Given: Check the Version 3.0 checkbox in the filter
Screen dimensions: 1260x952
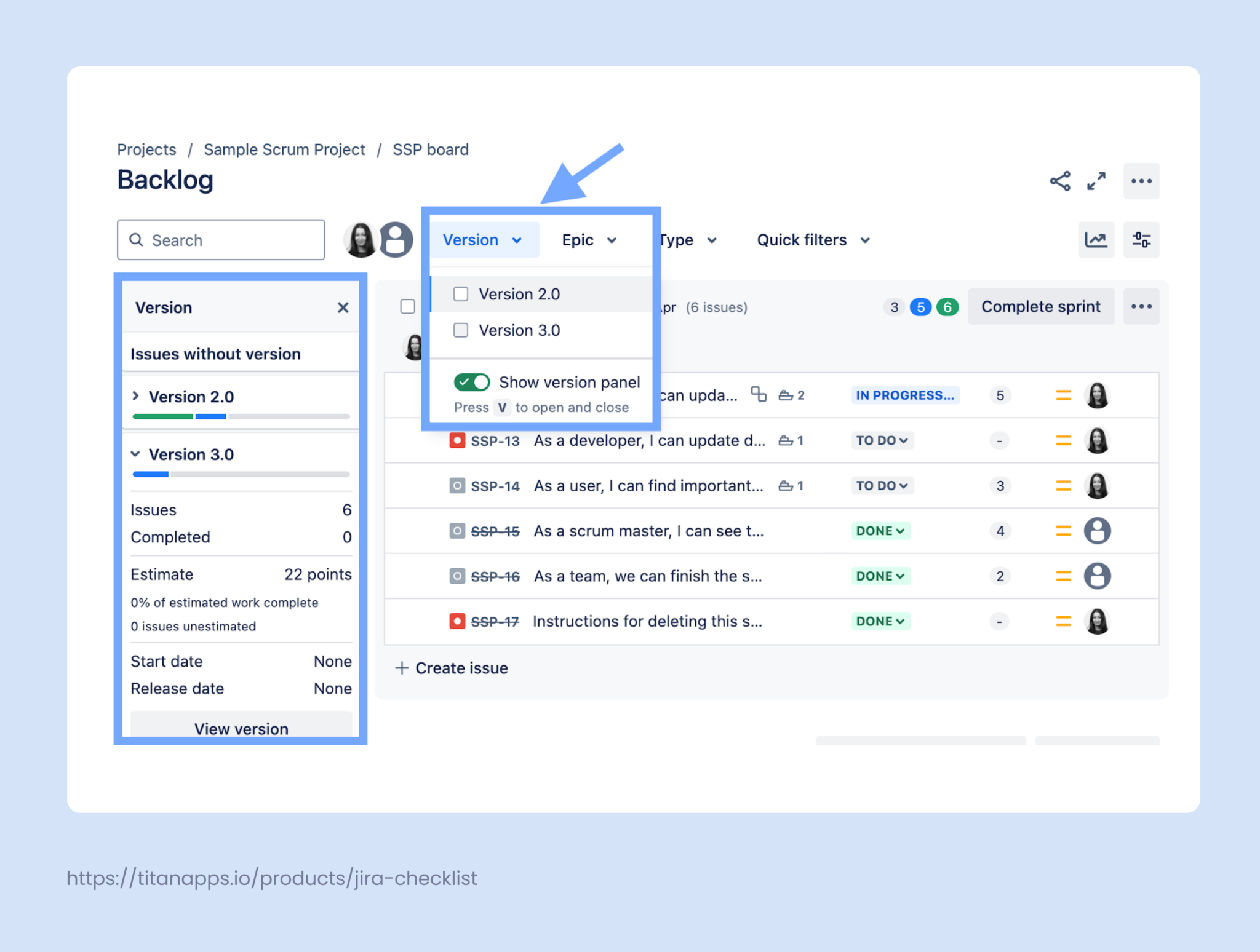Looking at the screenshot, I should (x=461, y=330).
